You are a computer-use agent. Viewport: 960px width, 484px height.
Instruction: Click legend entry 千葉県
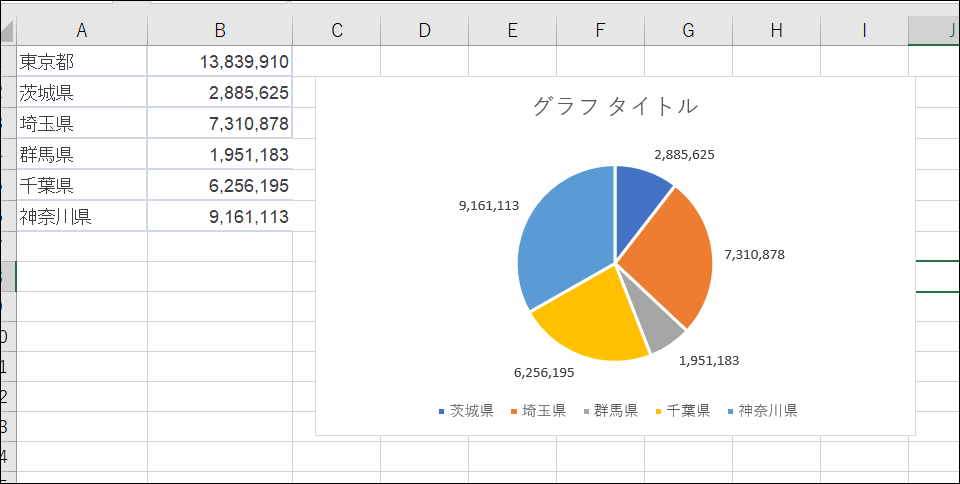pos(683,411)
